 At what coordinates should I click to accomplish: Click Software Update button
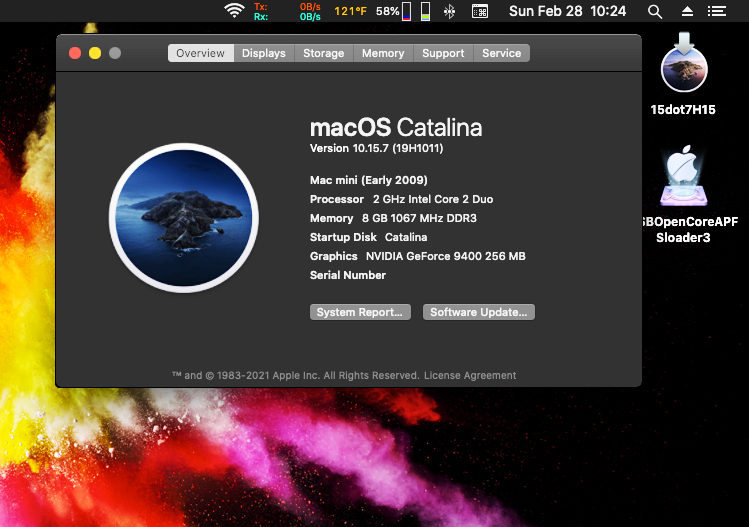click(x=479, y=312)
